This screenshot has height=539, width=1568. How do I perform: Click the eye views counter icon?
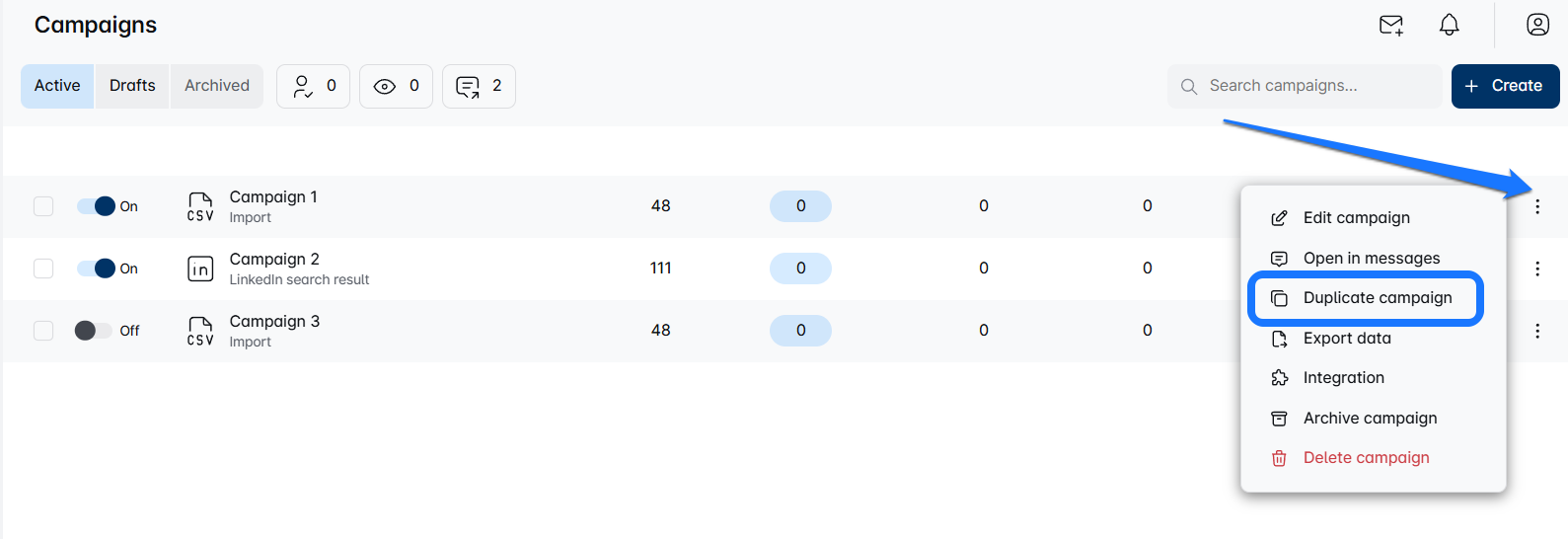coord(385,87)
